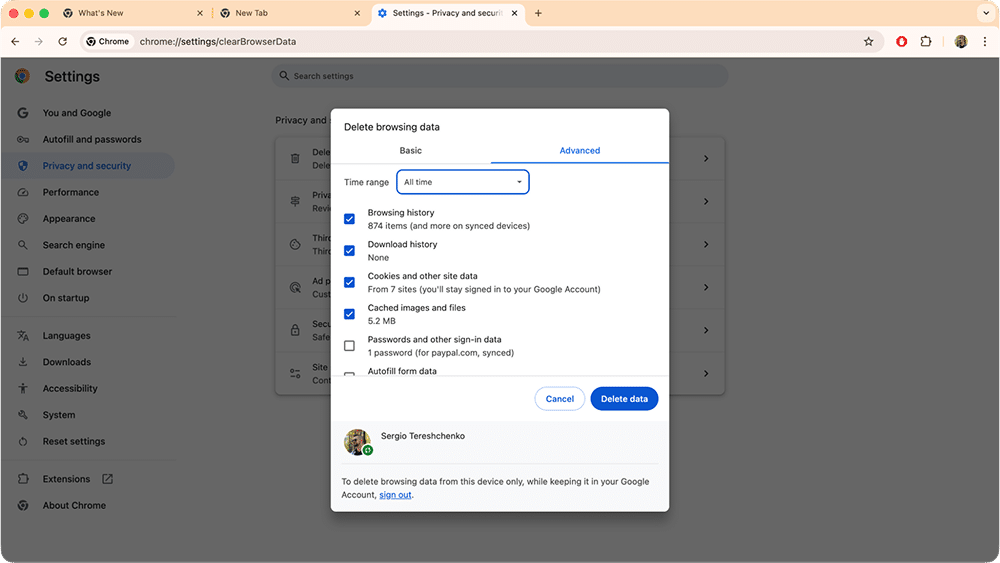Click the browser back arrow
1000x563 pixels.
click(15, 42)
